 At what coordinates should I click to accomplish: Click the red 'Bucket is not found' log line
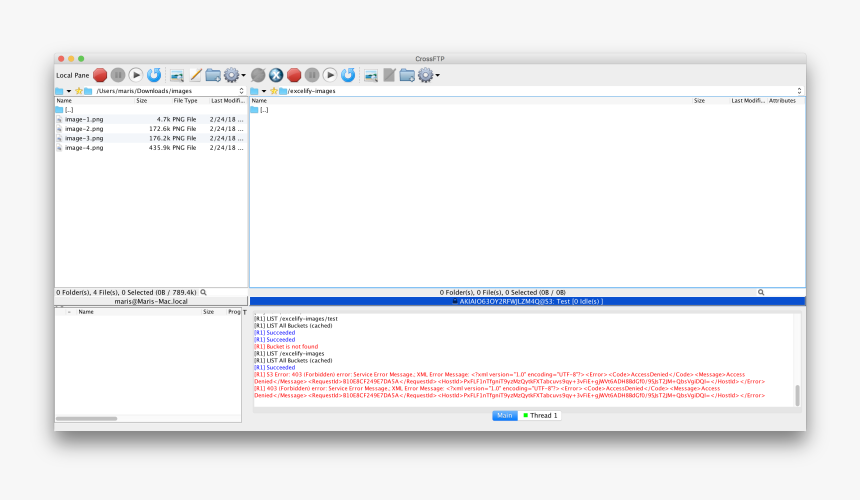pos(286,346)
